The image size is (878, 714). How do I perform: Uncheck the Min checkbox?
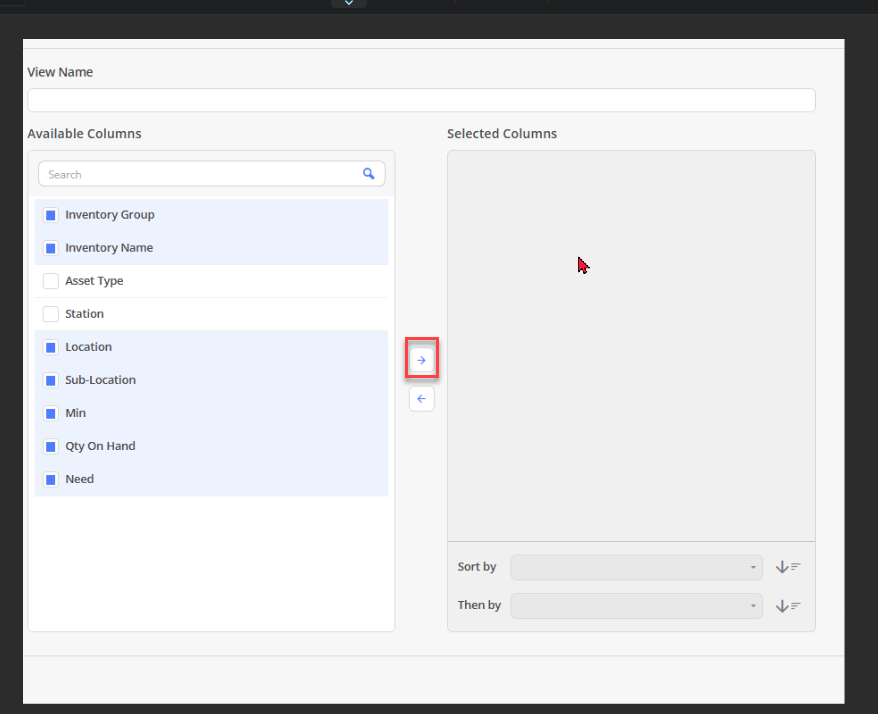coord(51,413)
